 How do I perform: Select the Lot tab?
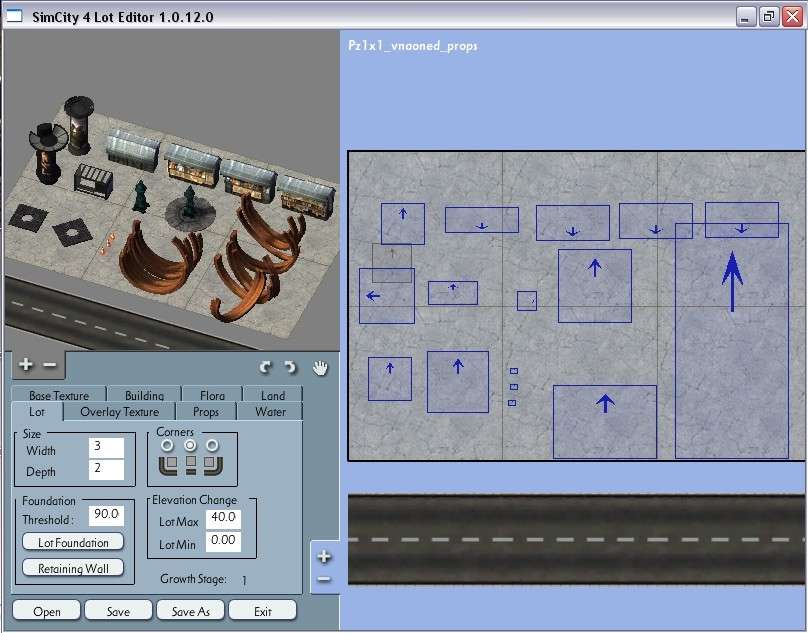37,412
